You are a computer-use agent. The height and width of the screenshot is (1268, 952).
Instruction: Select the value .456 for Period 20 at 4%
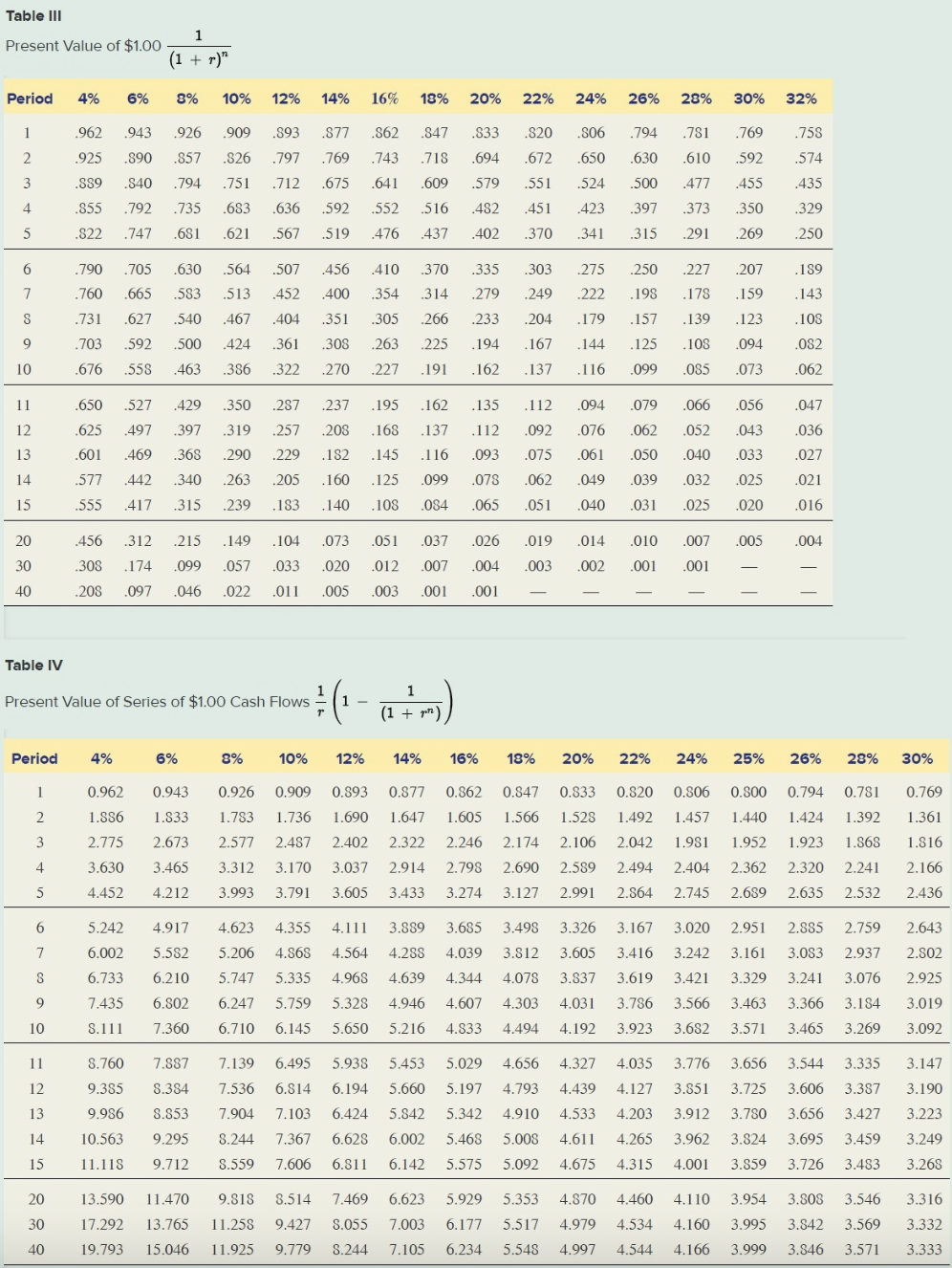coord(88,540)
